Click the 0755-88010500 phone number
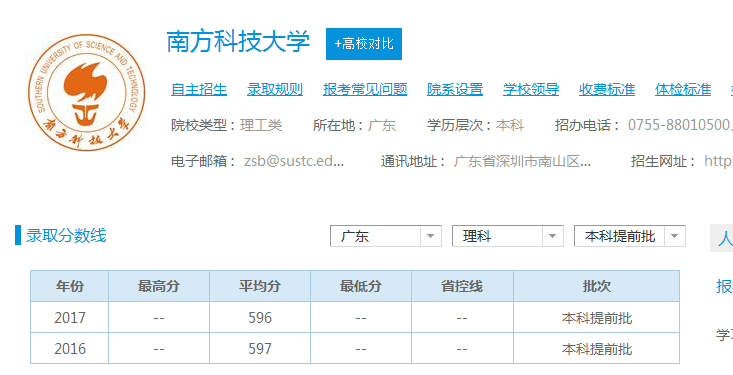 [680, 125]
